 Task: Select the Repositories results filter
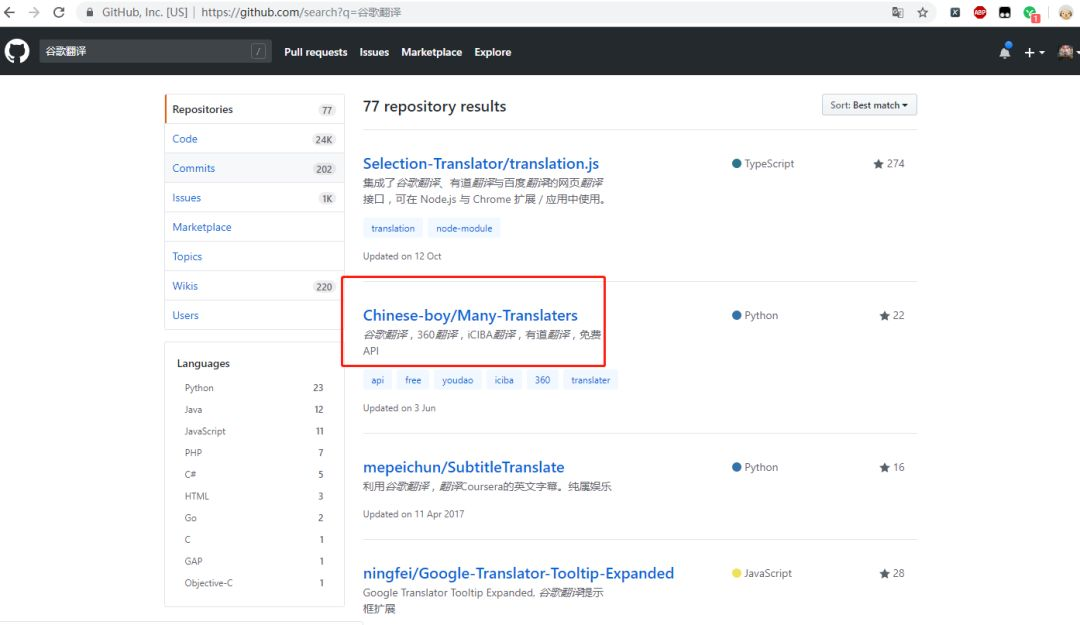pos(254,109)
